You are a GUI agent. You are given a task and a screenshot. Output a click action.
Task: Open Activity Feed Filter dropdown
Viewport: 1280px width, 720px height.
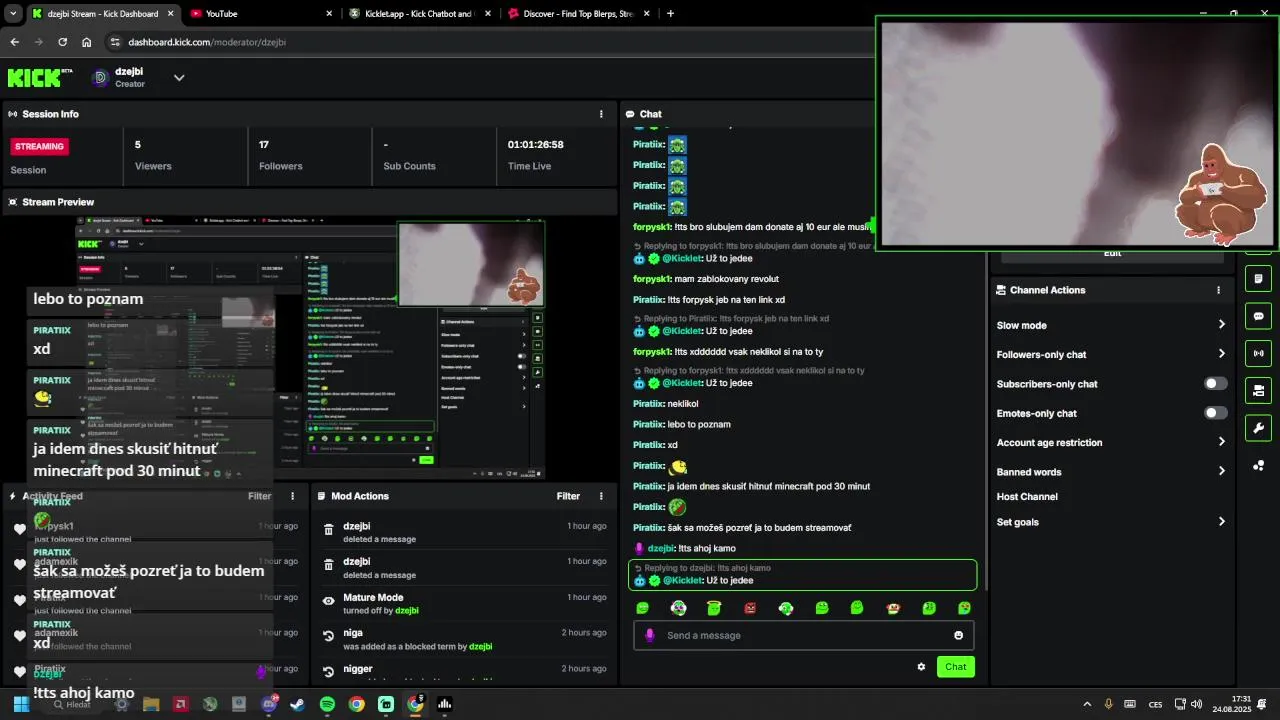[259, 496]
